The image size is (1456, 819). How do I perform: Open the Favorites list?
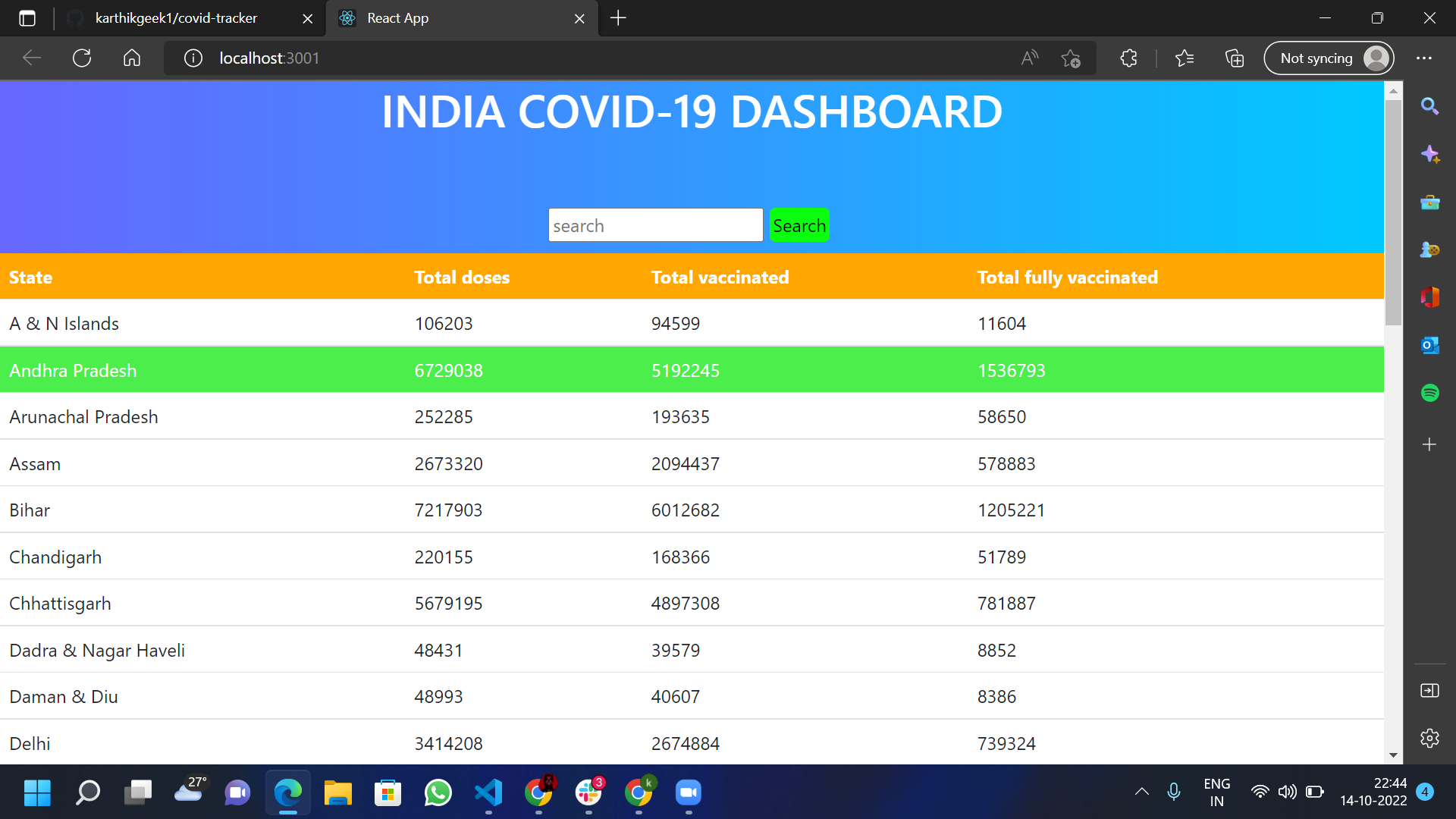[x=1185, y=58]
